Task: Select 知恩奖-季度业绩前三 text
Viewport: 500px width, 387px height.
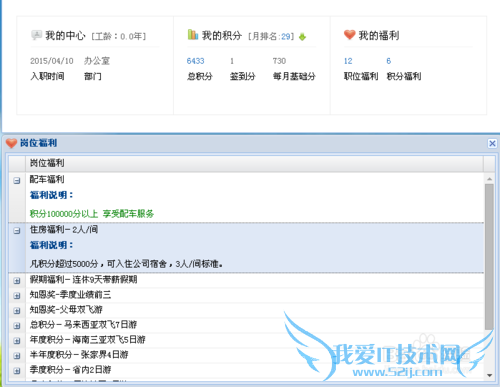Action: click(x=70, y=295)
